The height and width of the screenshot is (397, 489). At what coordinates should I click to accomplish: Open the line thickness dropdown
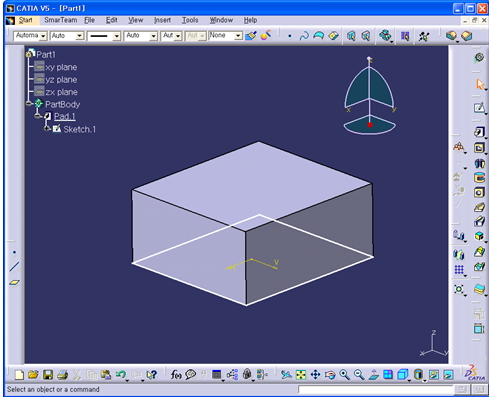click(116, 36)
